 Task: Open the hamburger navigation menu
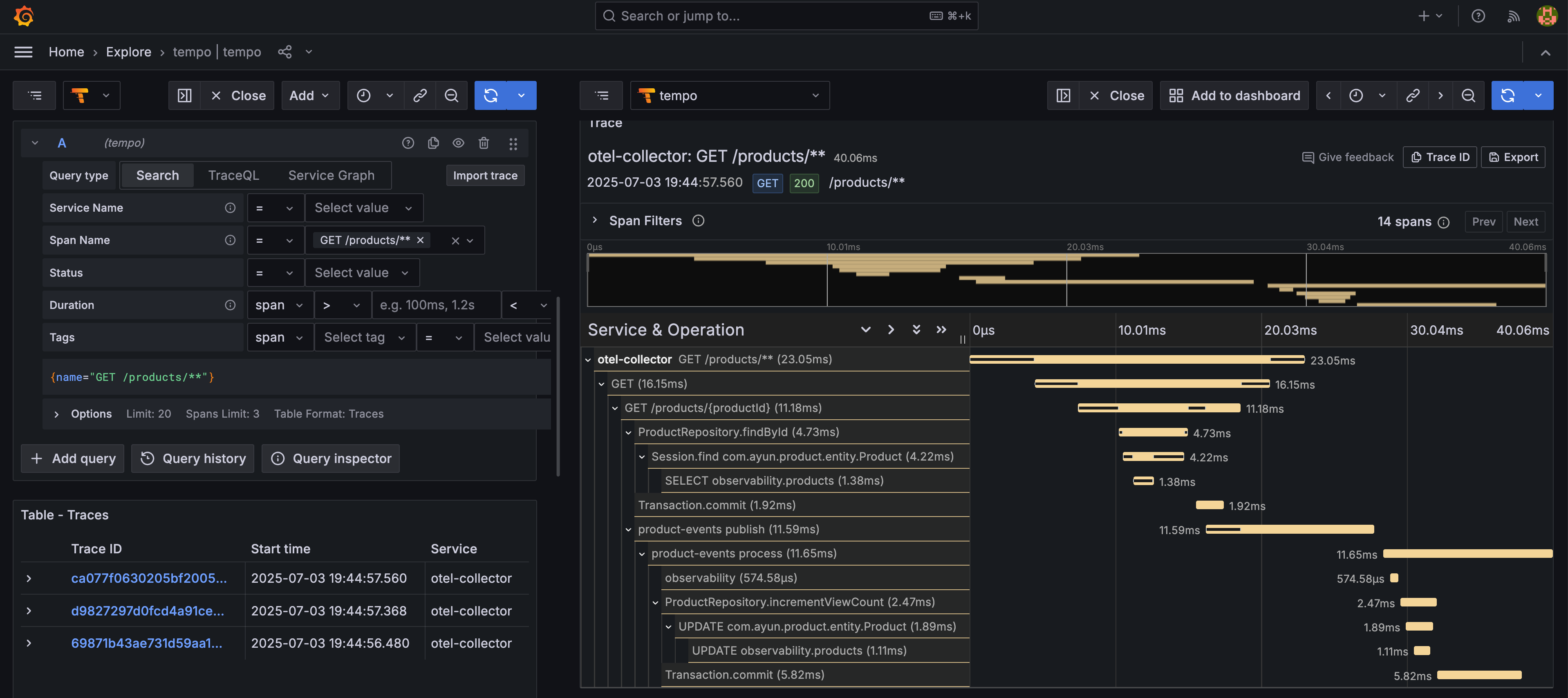click(23, 52)
